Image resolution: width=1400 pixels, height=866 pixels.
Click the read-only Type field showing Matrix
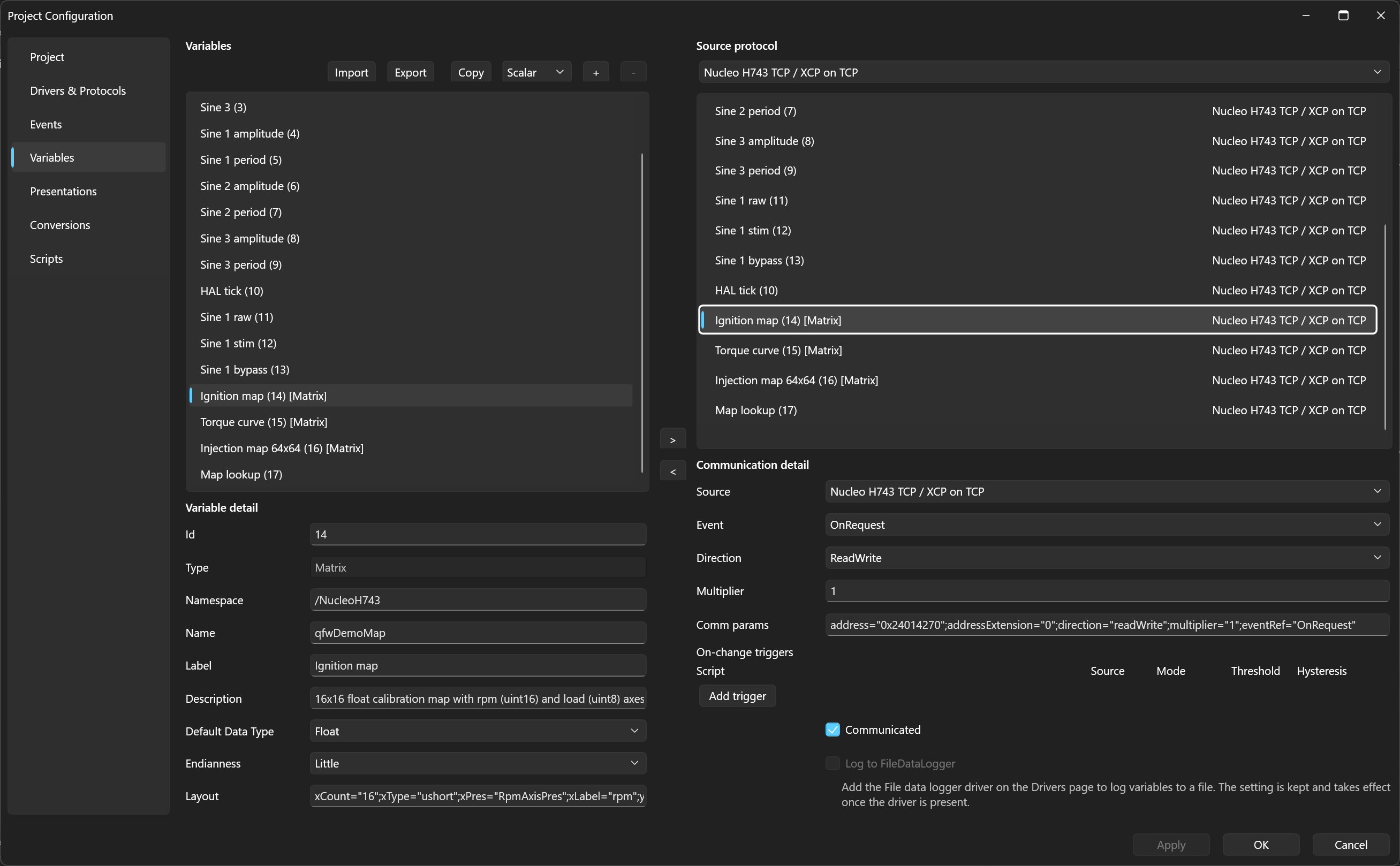(478, 567)
